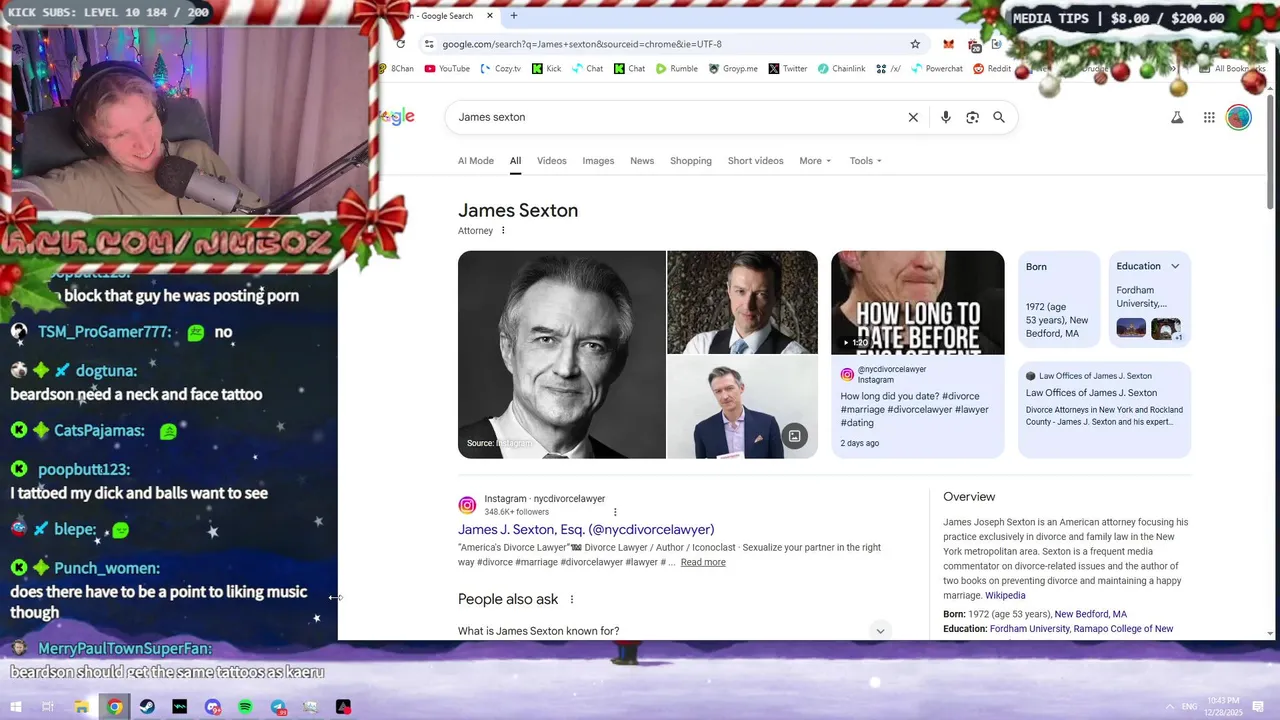Image resolution: width=1280 pixels, height=720 pixels.
Task: Open Law Offices of James J. Sexton card
Action: 1104,409
